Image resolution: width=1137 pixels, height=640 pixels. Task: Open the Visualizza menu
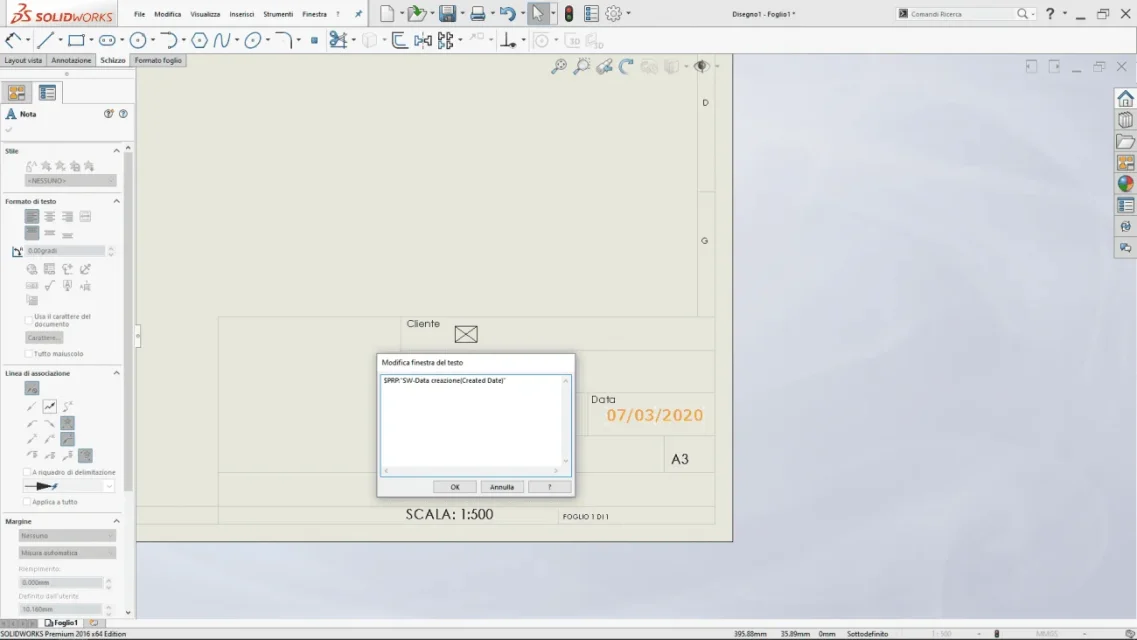pyautogui.click(x=205, y=14)
